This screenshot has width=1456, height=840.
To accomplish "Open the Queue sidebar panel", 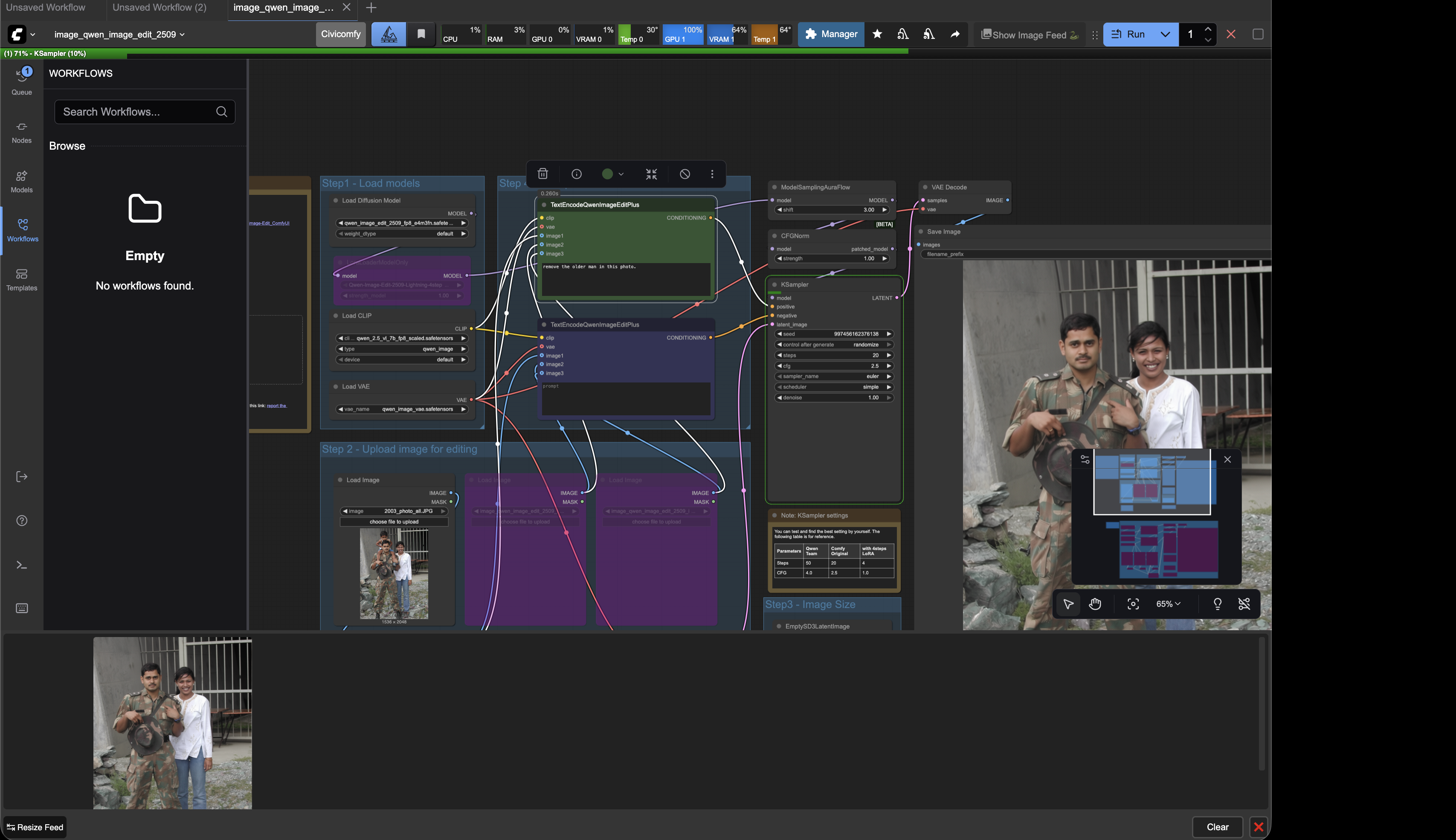I will coord(22,80).
